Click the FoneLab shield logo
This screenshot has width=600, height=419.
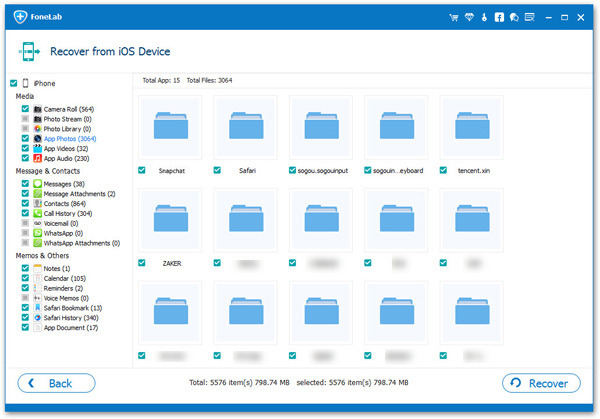tap(20, 17)
